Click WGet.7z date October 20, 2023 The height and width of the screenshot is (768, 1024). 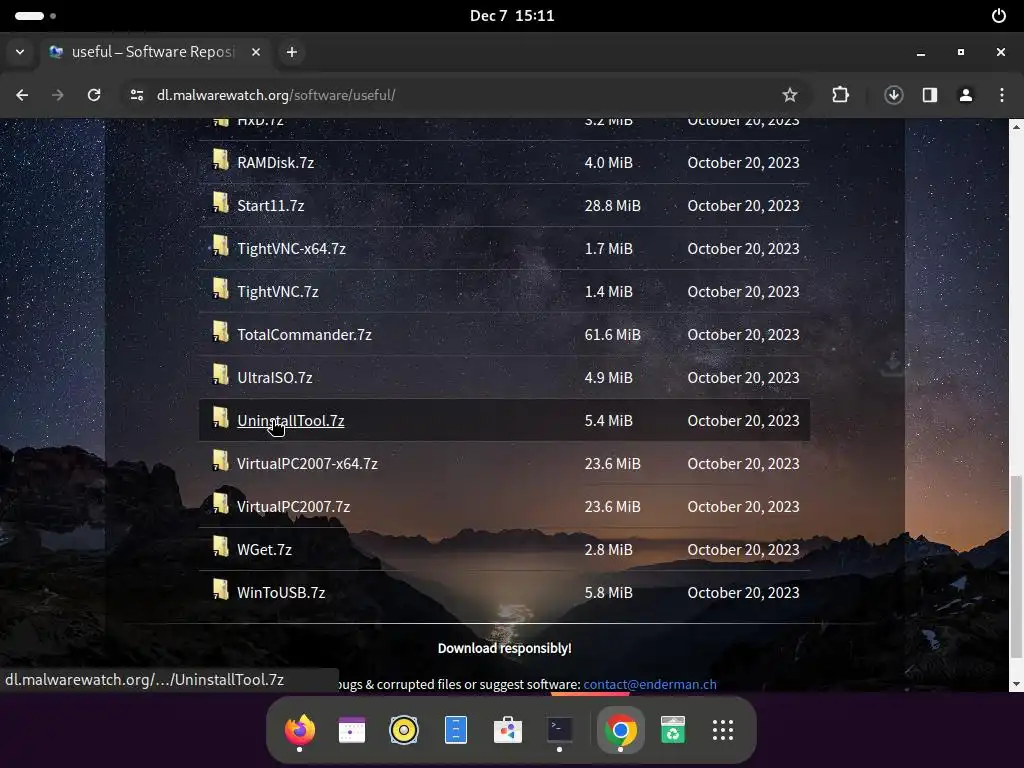(x=743, y=550)
